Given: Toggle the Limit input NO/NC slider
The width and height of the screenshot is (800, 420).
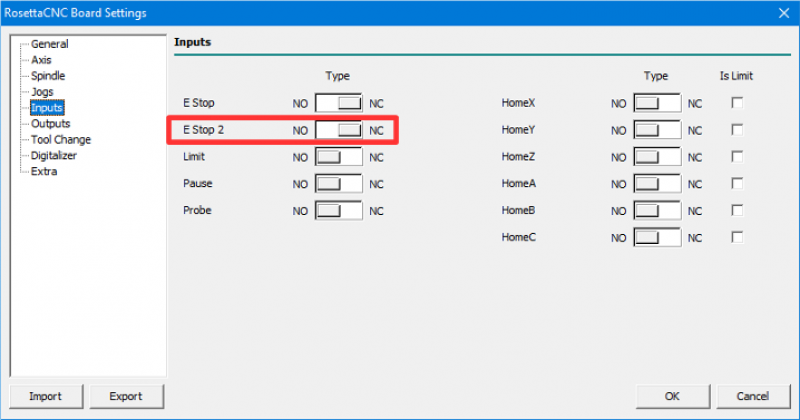Looking at the screenshot, I should [338, 157].
